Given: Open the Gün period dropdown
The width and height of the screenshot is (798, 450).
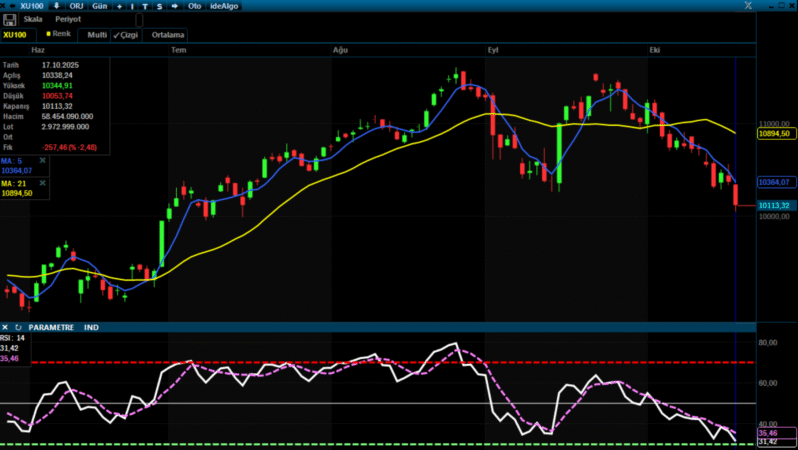Looking at the screenshot, I should pos(100,6).
